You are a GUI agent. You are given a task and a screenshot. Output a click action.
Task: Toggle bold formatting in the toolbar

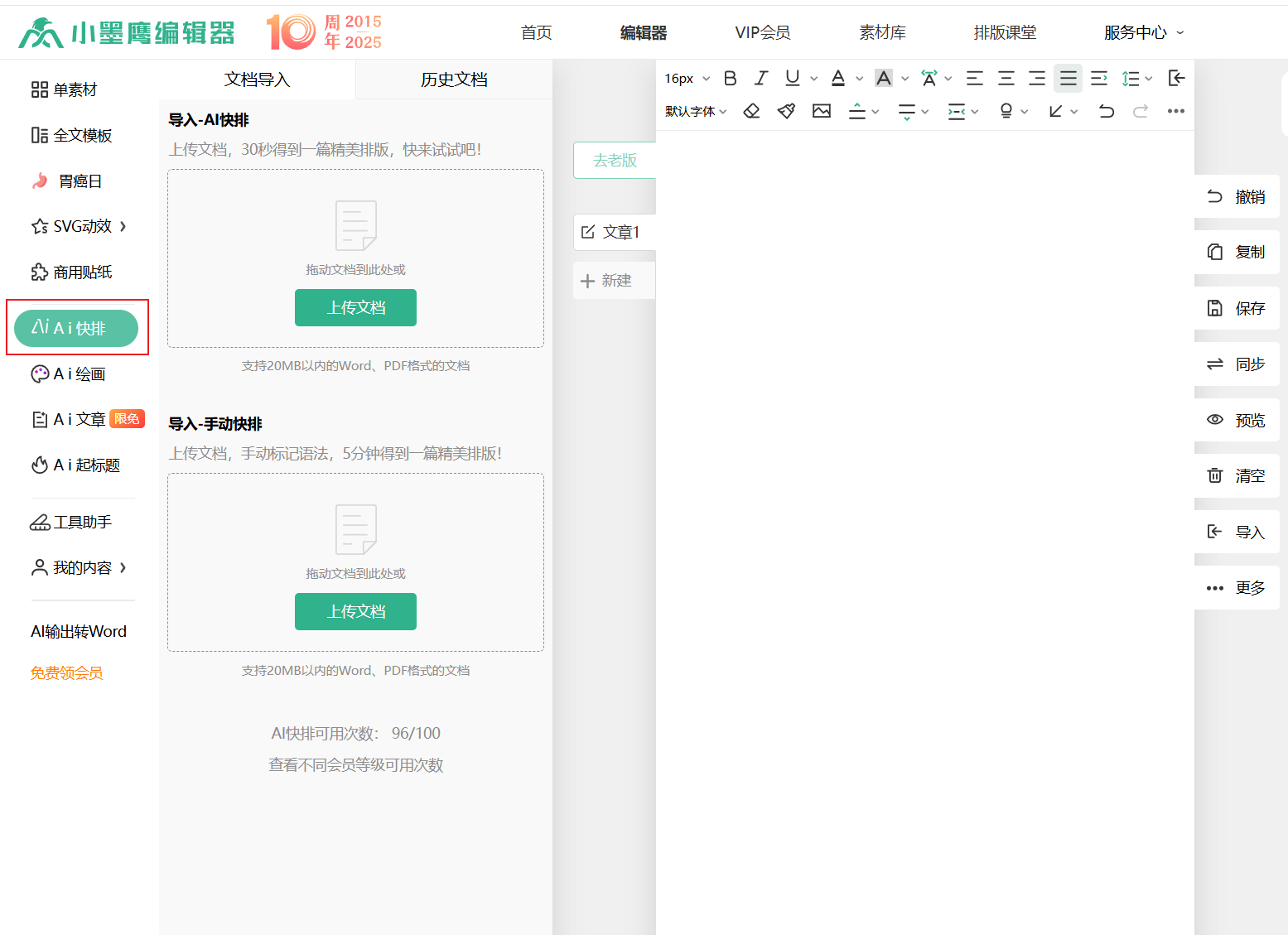coord(730,79)
